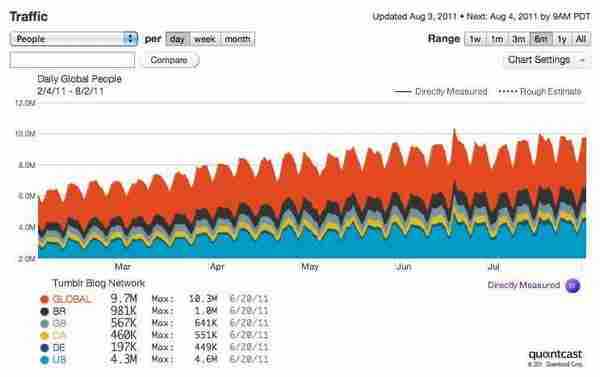This screenshot has height=377, width=600.
Task: Expand the Chart Settings menu
Action: pyautogui.click(x=545, y=60)
